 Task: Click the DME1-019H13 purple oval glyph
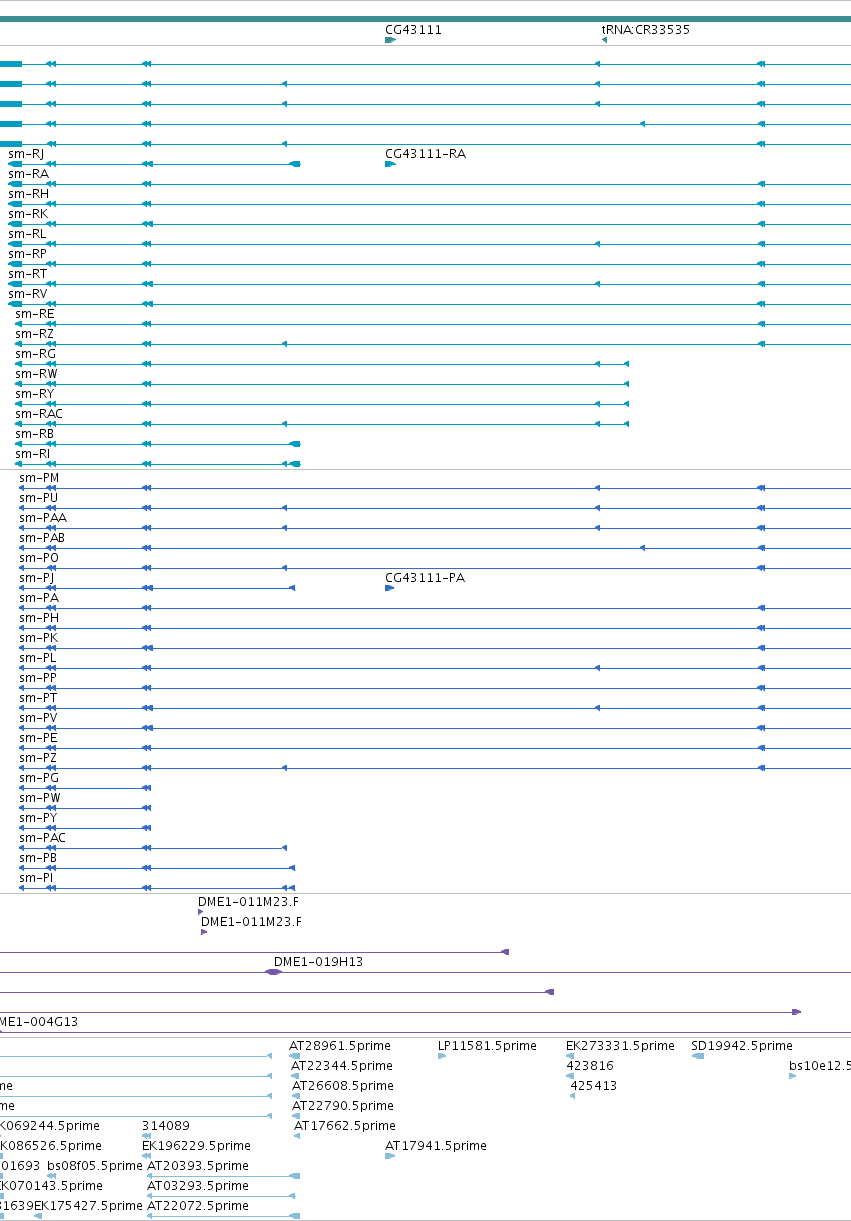(x=273, y=972)
